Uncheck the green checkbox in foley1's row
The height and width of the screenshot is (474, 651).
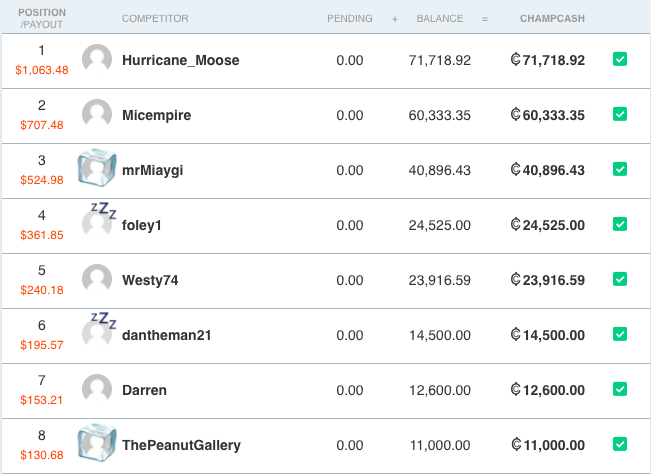(620, 224)
